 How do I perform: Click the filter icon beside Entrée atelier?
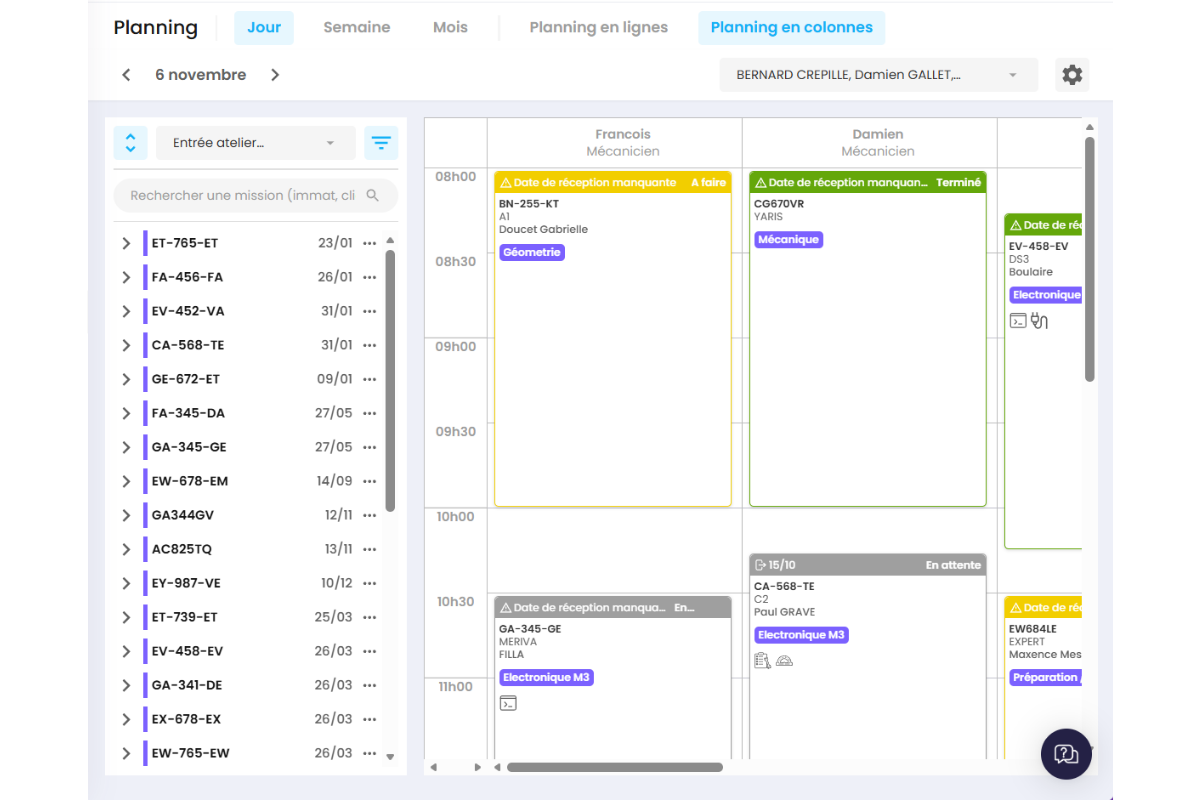(x=381, y=143)
